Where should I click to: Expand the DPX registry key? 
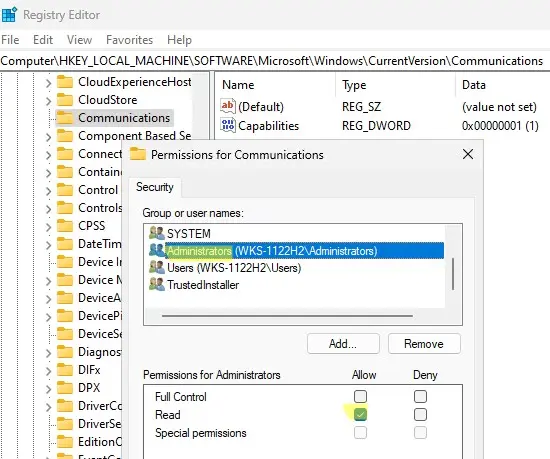(x=48, y=389)
